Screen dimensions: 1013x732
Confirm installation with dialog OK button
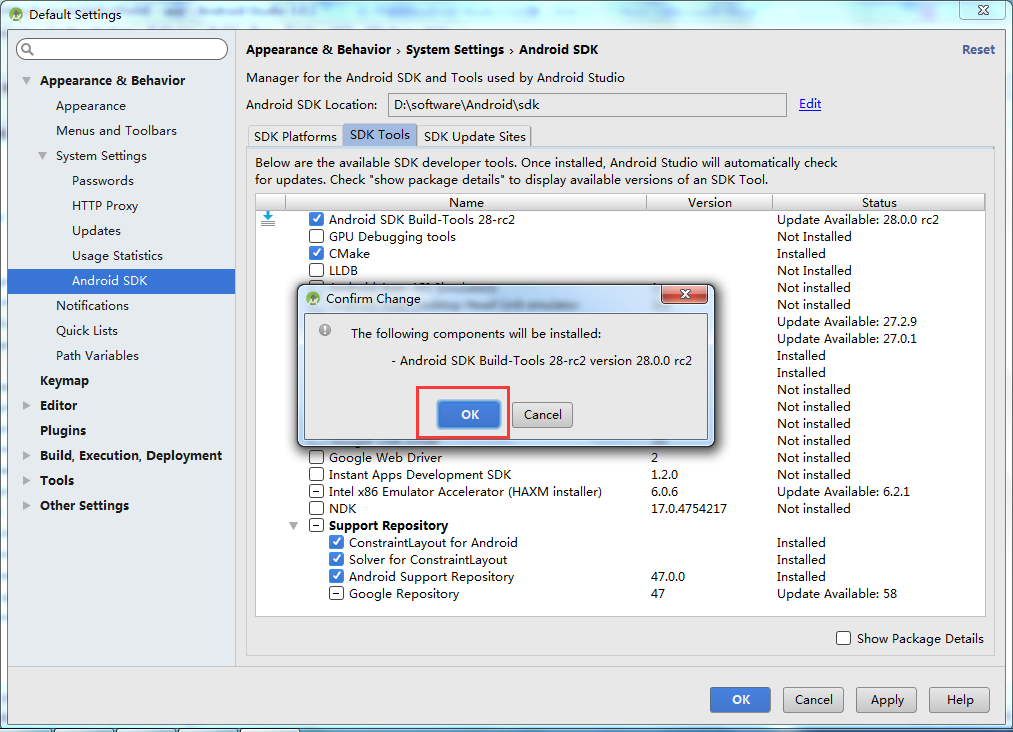pos(469,414)
